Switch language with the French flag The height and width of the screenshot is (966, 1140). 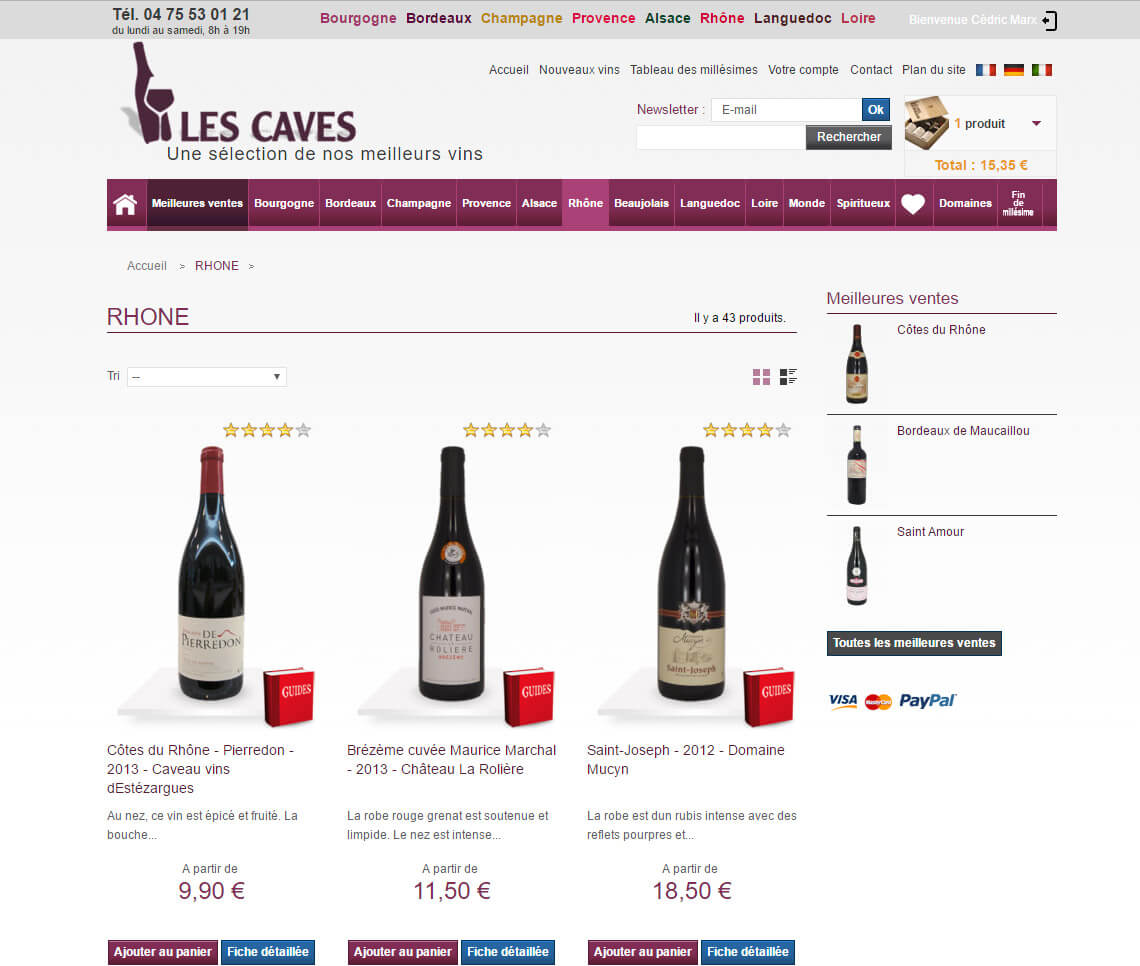tap(986, 70)
